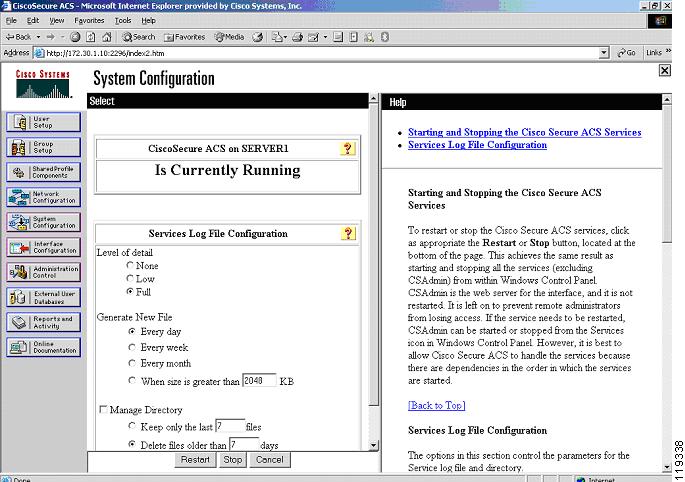
Task: Open the Edit button dropdown arrow
Action: 325,37
